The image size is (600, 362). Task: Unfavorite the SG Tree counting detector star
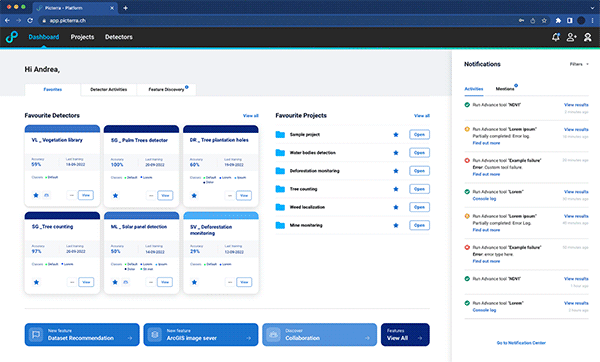click(36, 282)
